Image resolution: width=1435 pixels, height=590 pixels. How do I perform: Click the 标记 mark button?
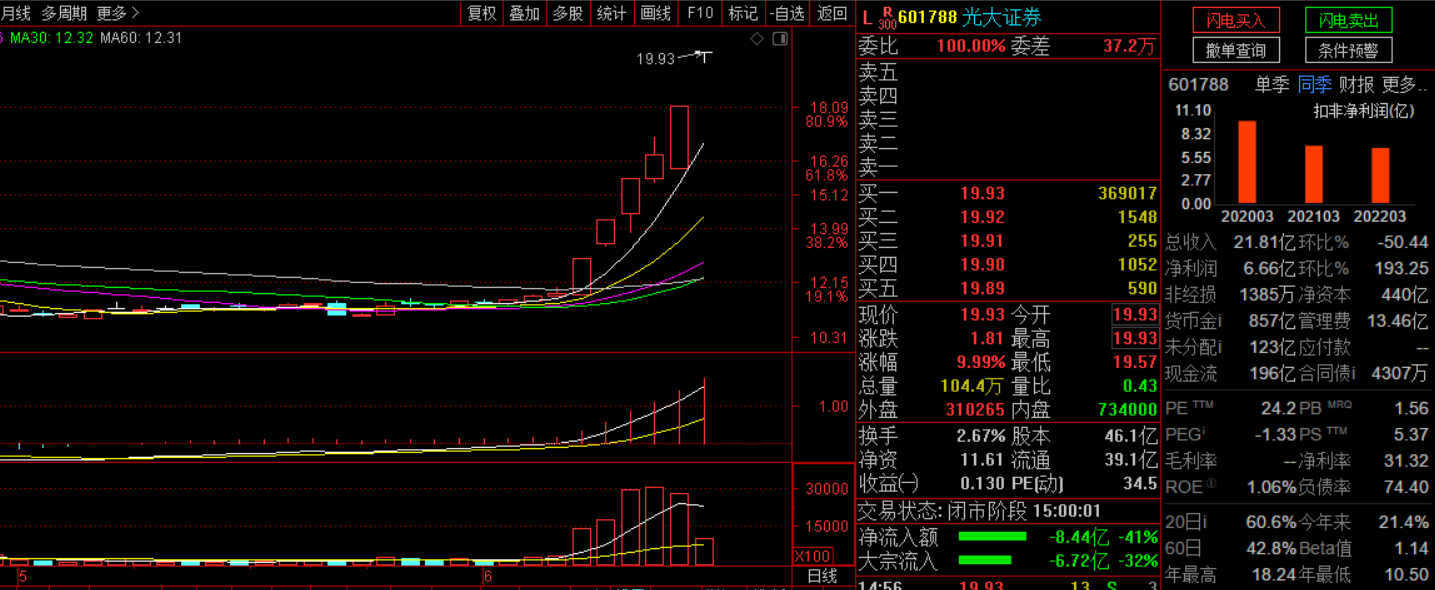point(743,13)
